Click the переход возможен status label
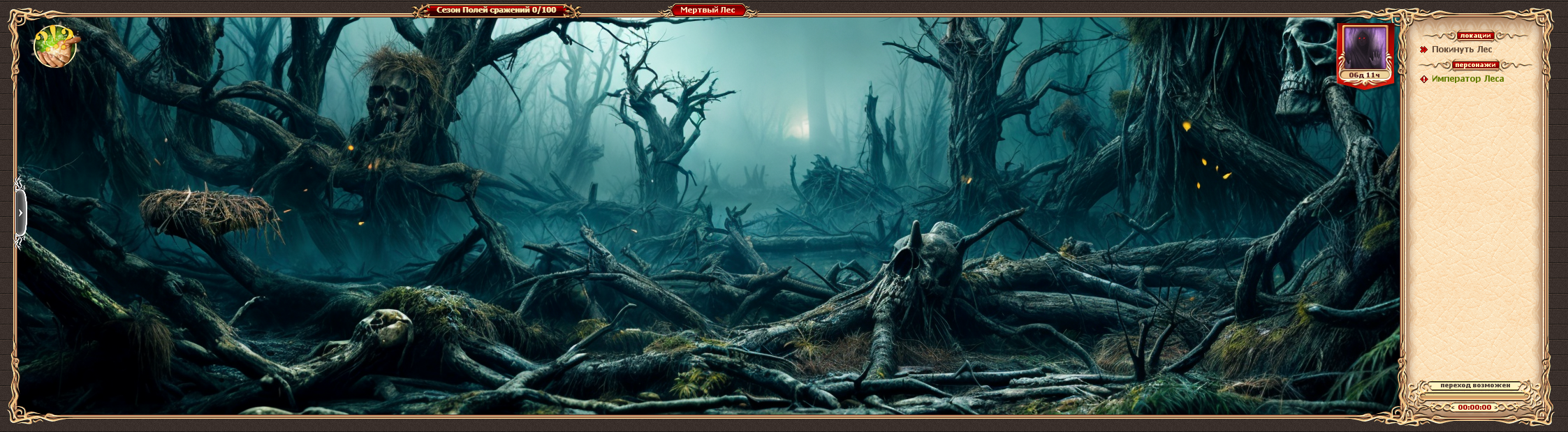Image resolution: width=1568 pixels, height=432 pixels. 1474,385
